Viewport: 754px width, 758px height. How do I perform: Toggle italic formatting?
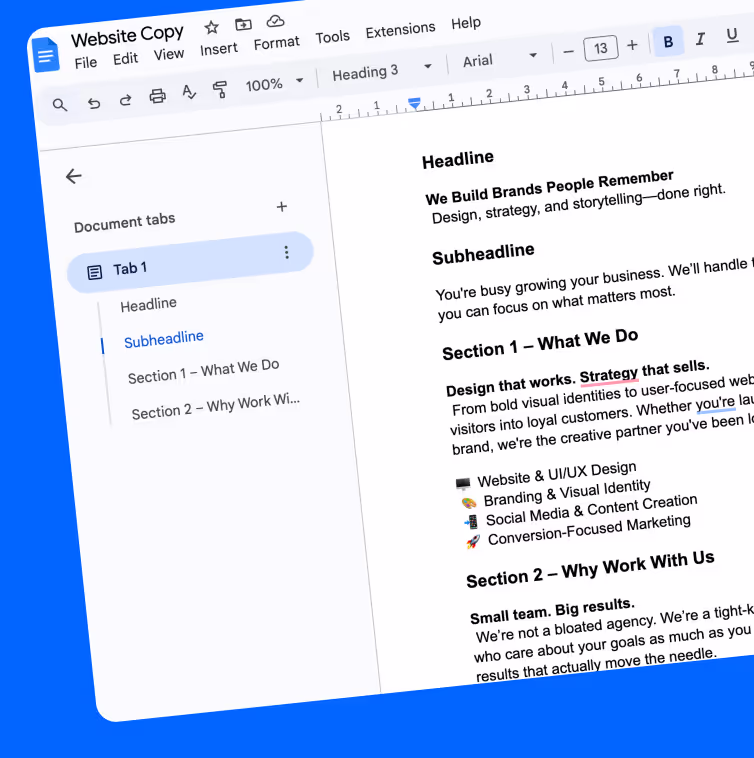(700, 38)
